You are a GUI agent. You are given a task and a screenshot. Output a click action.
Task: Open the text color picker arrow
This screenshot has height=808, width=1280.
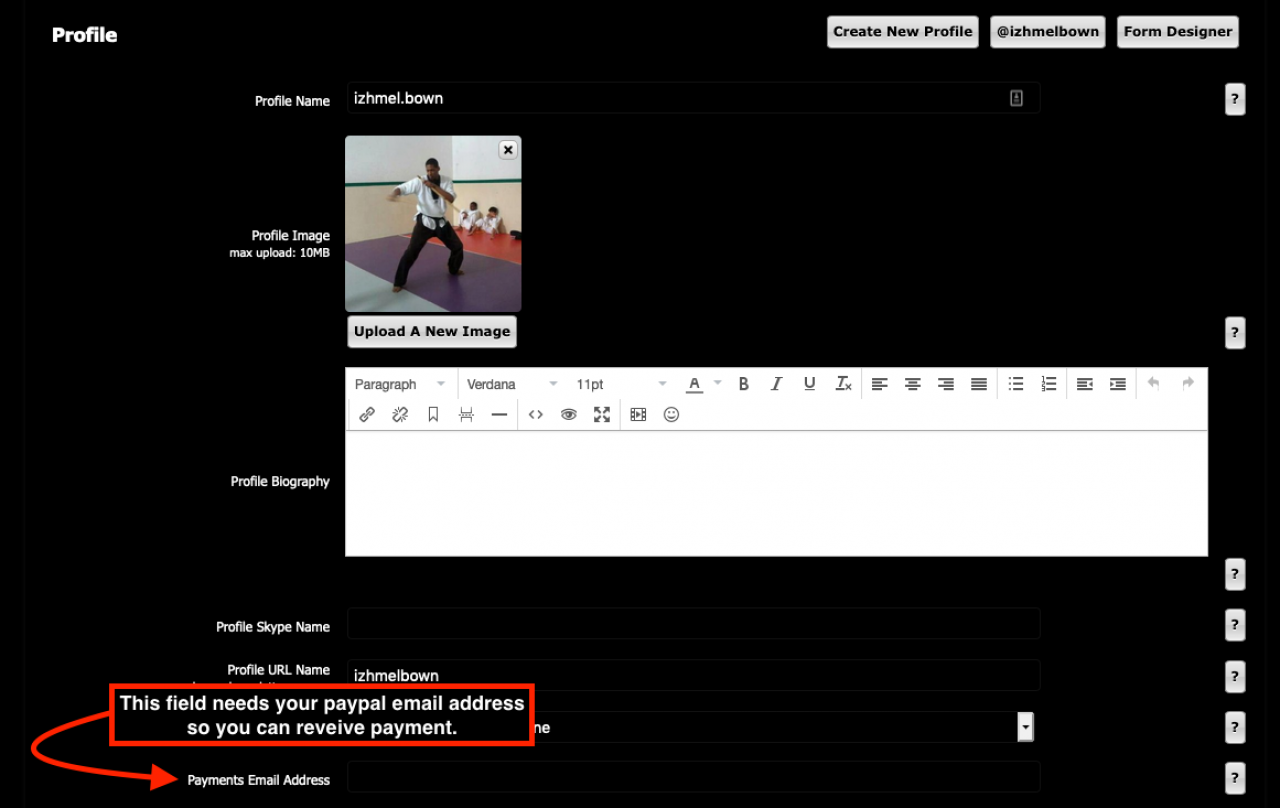point(717,384)
